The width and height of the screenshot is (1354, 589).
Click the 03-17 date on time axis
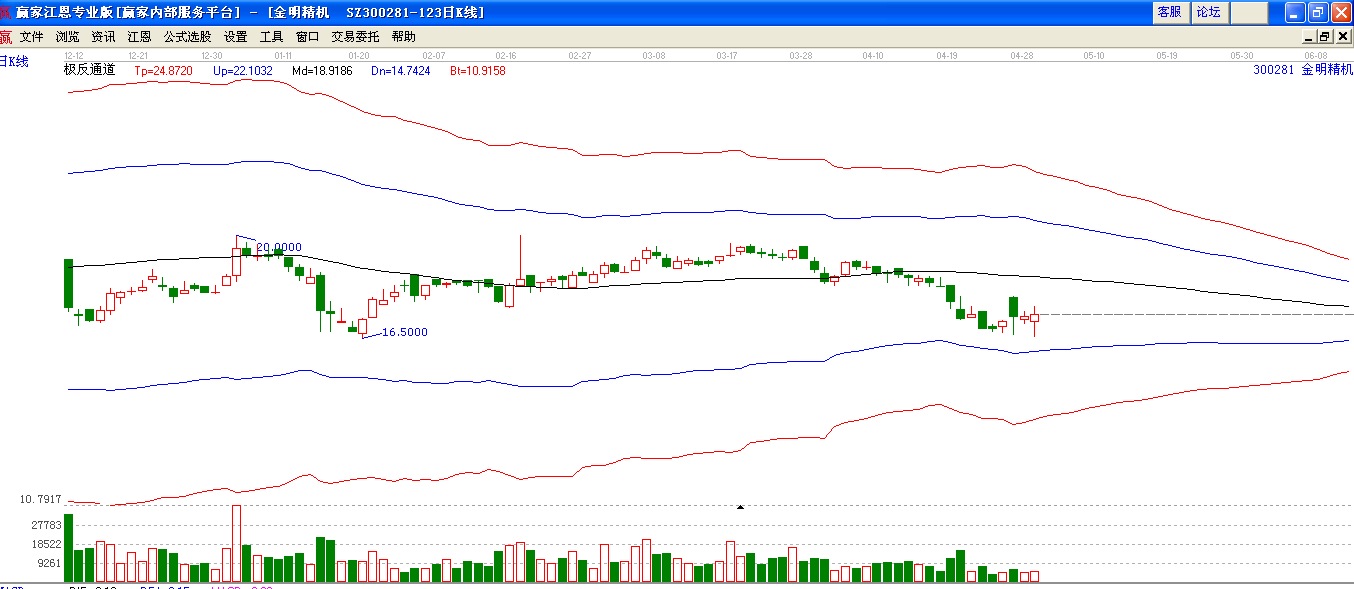(x=727, y=55)
